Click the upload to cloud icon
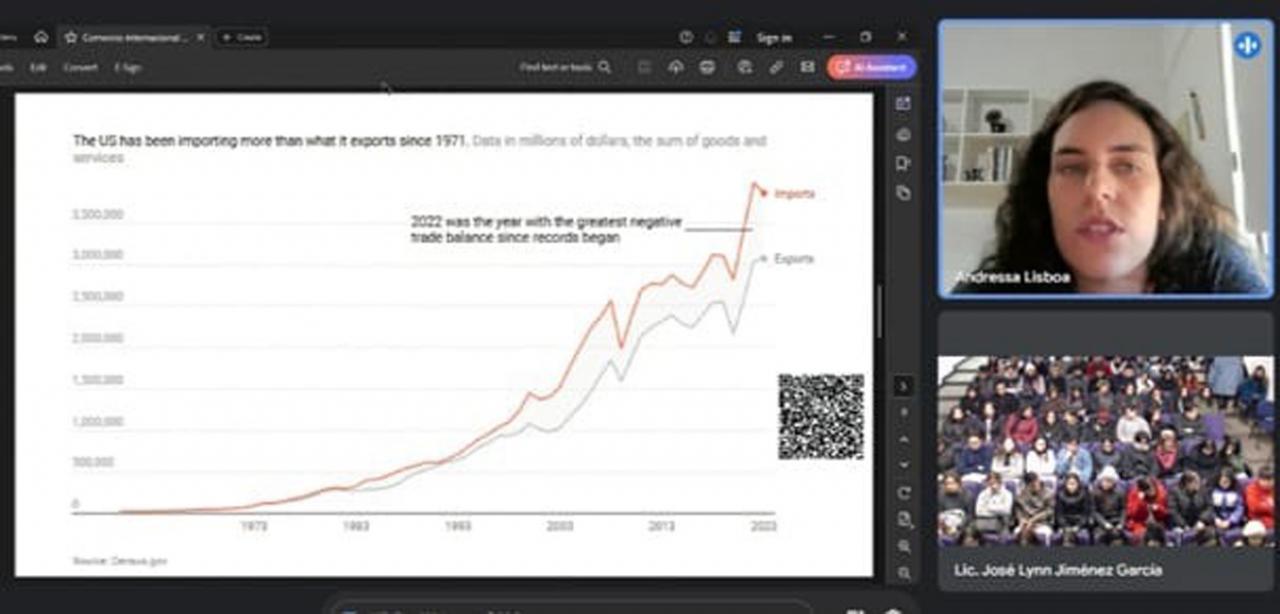The width and height of the screenshot is (1280, 614). coord(675,67)
